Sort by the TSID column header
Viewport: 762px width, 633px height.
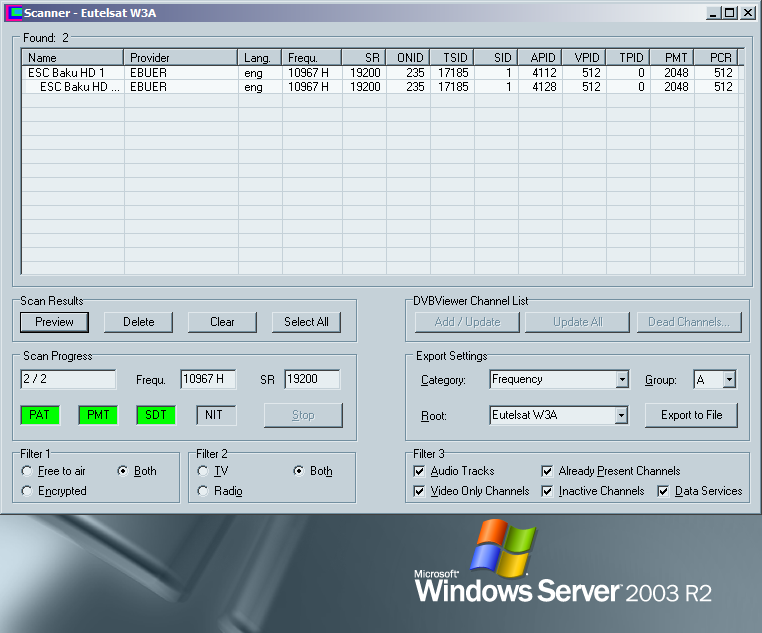(452, 57)
